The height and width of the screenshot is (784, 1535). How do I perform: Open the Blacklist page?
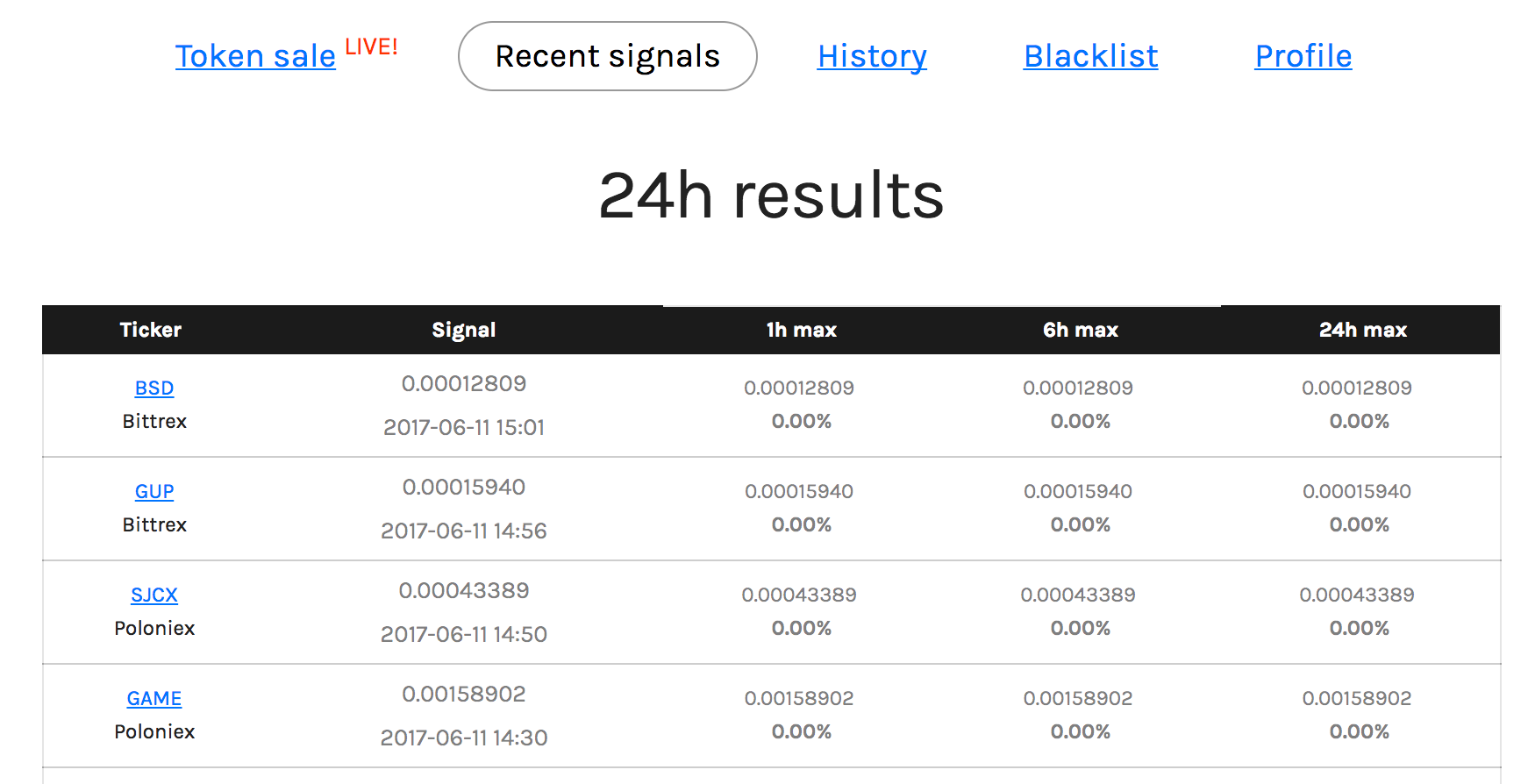click(1090, 56)
